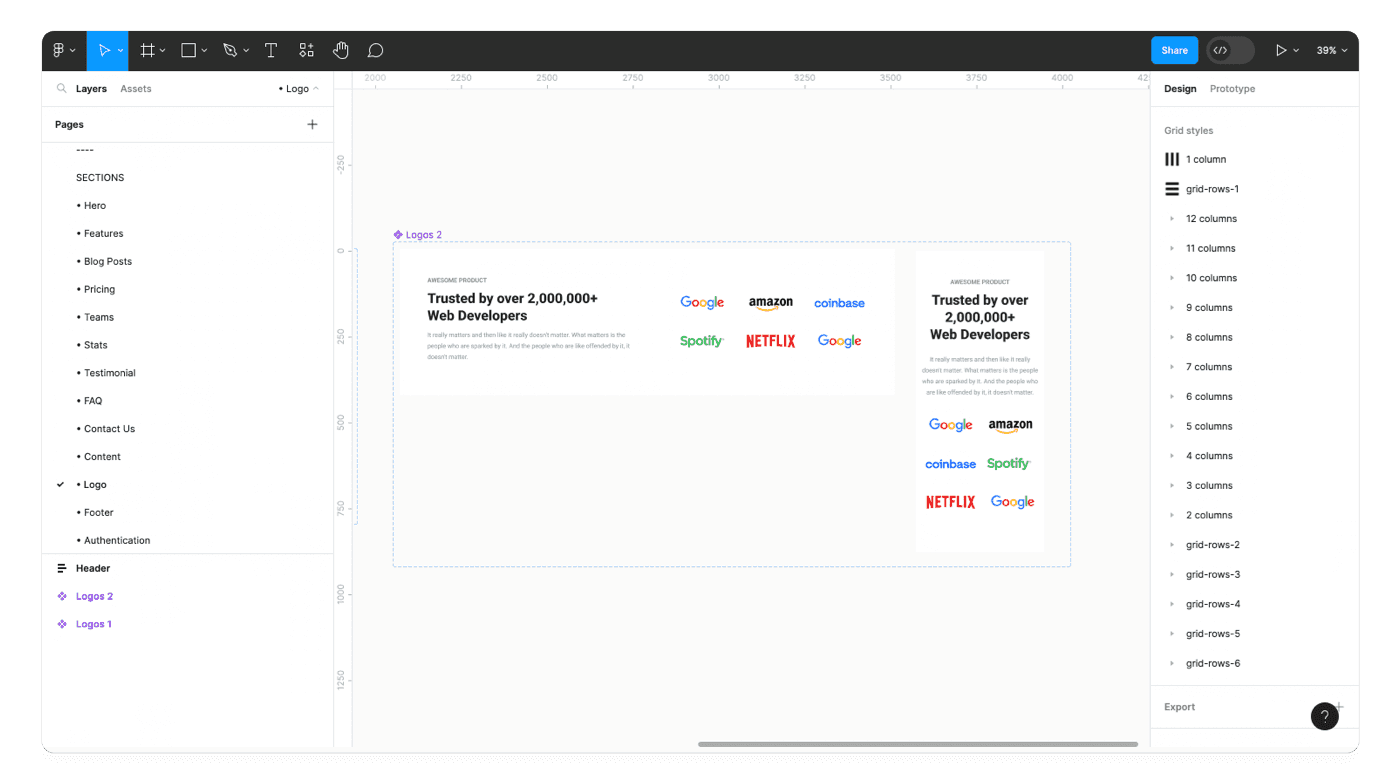This screenshot has width=1400, height=779.
Task: Click the horizontal canvas scrollbar
Action: point(918,744)
